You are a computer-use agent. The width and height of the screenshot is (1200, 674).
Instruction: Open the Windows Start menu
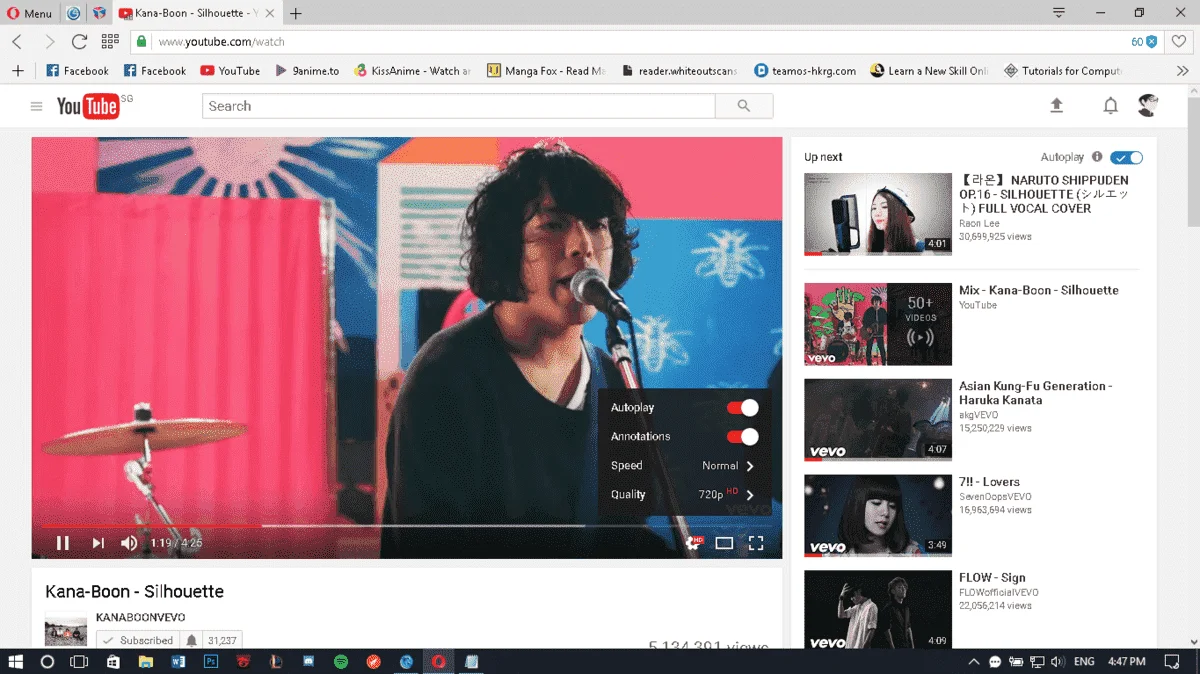pyautogui.click(x=16, y=661)
